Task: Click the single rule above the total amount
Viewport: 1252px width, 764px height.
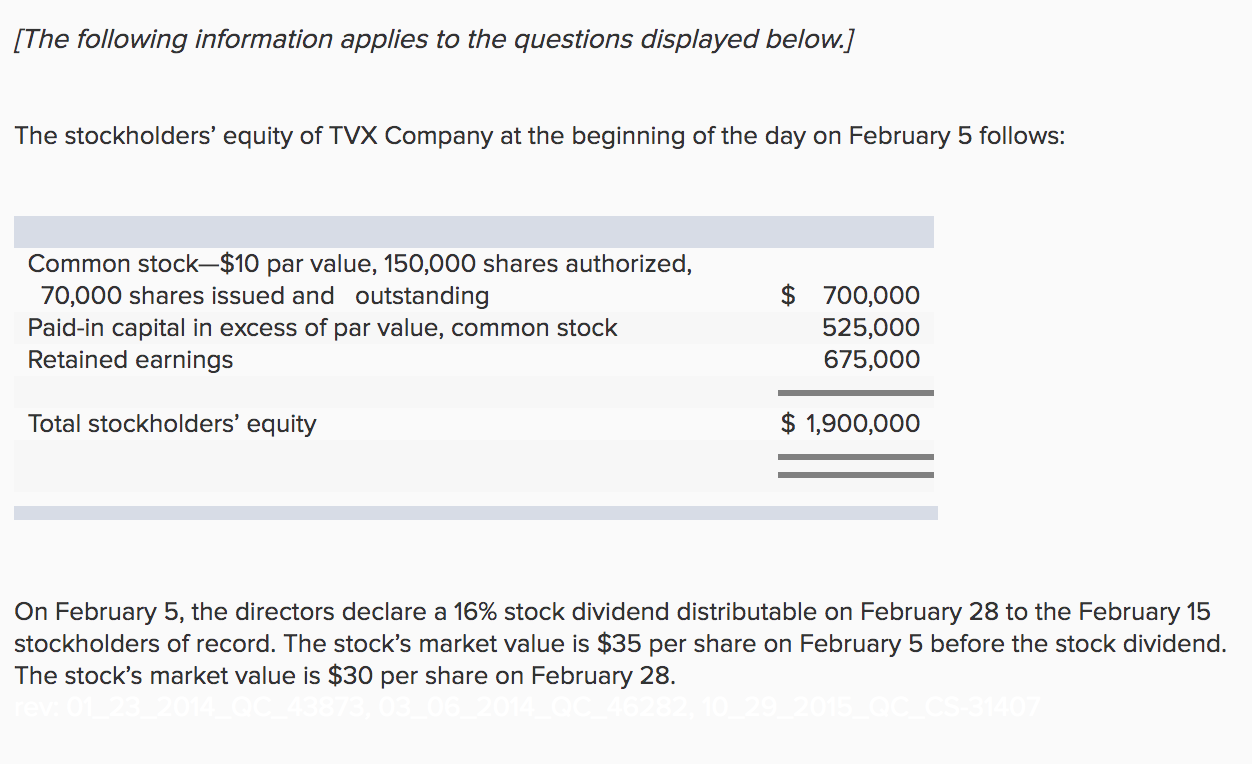Action: pos(856,393)
